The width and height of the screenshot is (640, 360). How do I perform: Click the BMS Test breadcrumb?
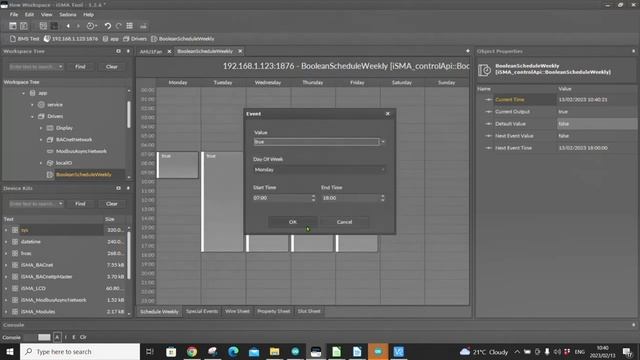[24, 39]
